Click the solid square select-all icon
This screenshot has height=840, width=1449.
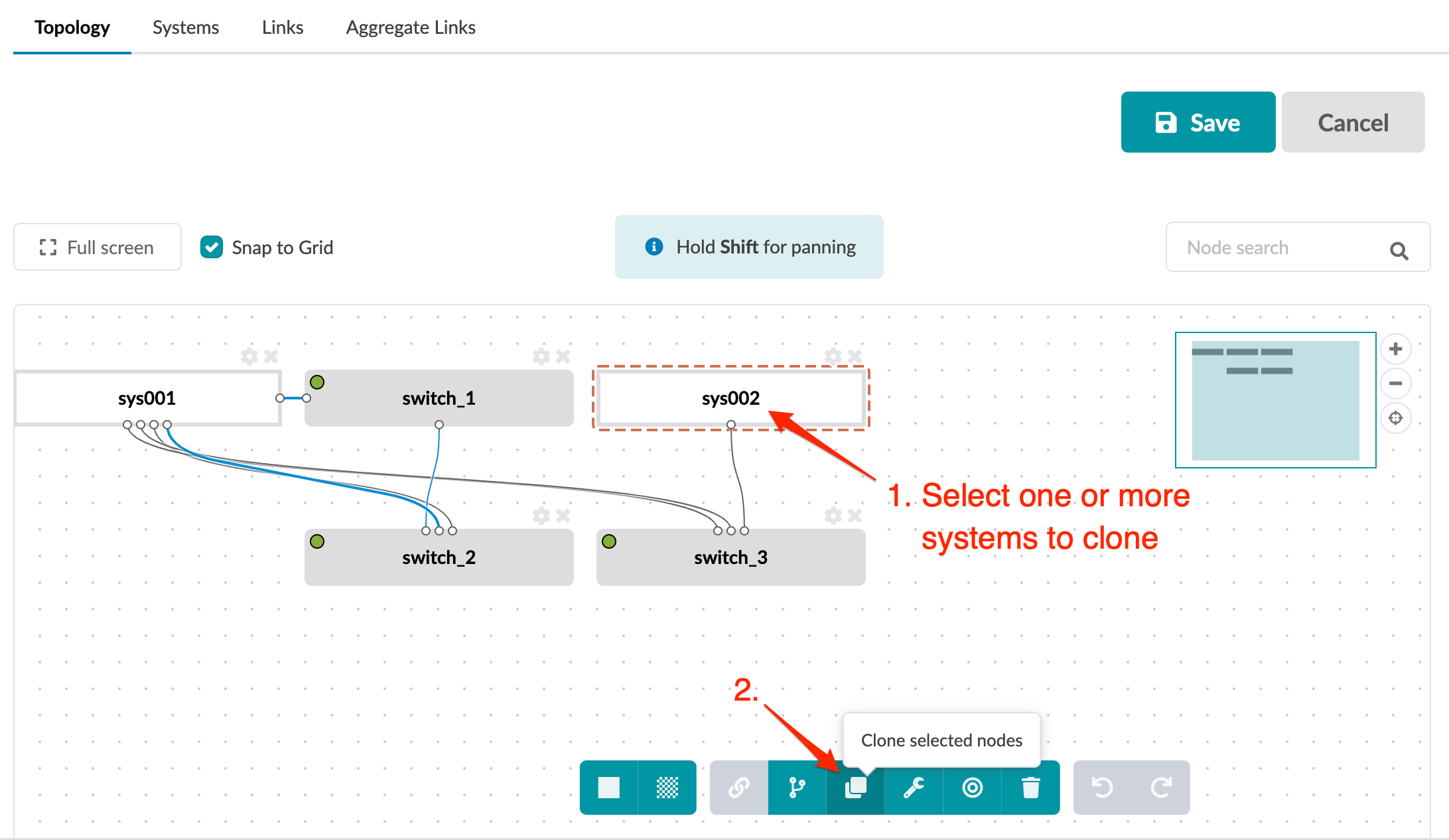point(608,788)
